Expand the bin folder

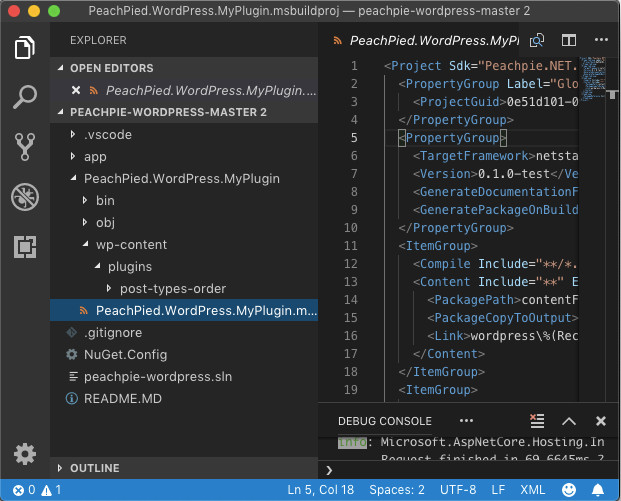pos(84,200)
